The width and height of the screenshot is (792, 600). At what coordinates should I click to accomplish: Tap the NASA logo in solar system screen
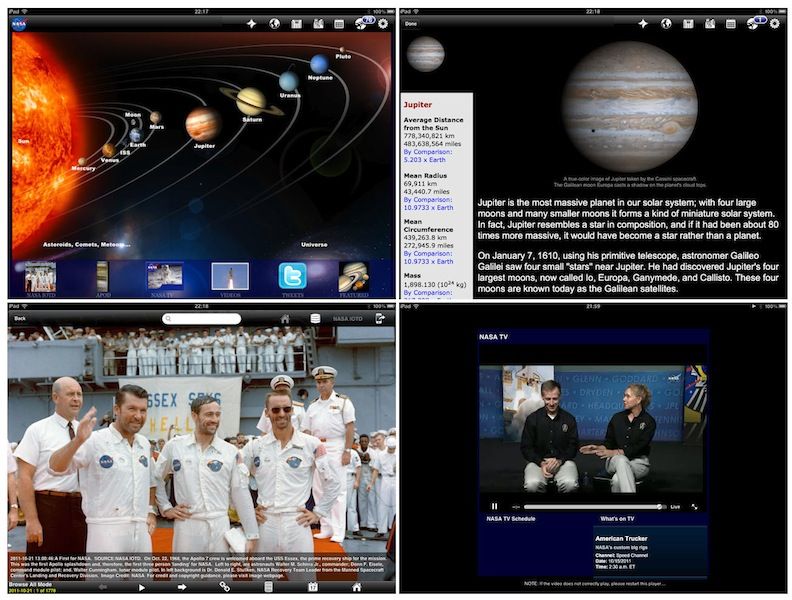tap(19, 24)
